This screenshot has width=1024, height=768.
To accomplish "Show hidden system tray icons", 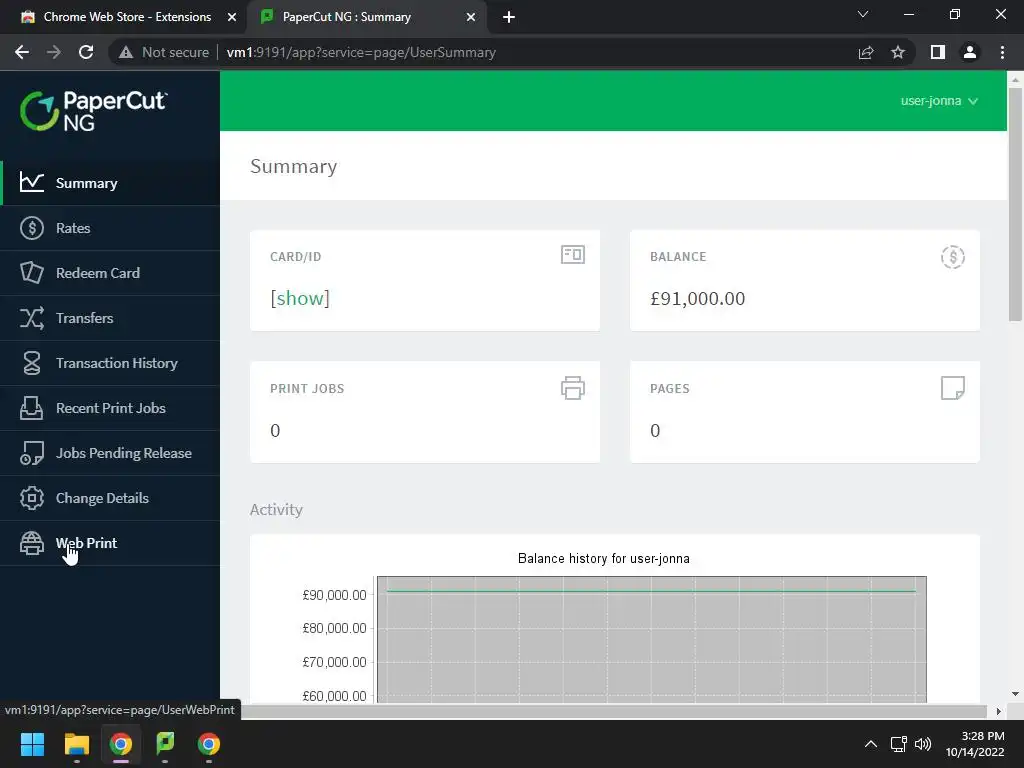I will click(x=871, y=744).
